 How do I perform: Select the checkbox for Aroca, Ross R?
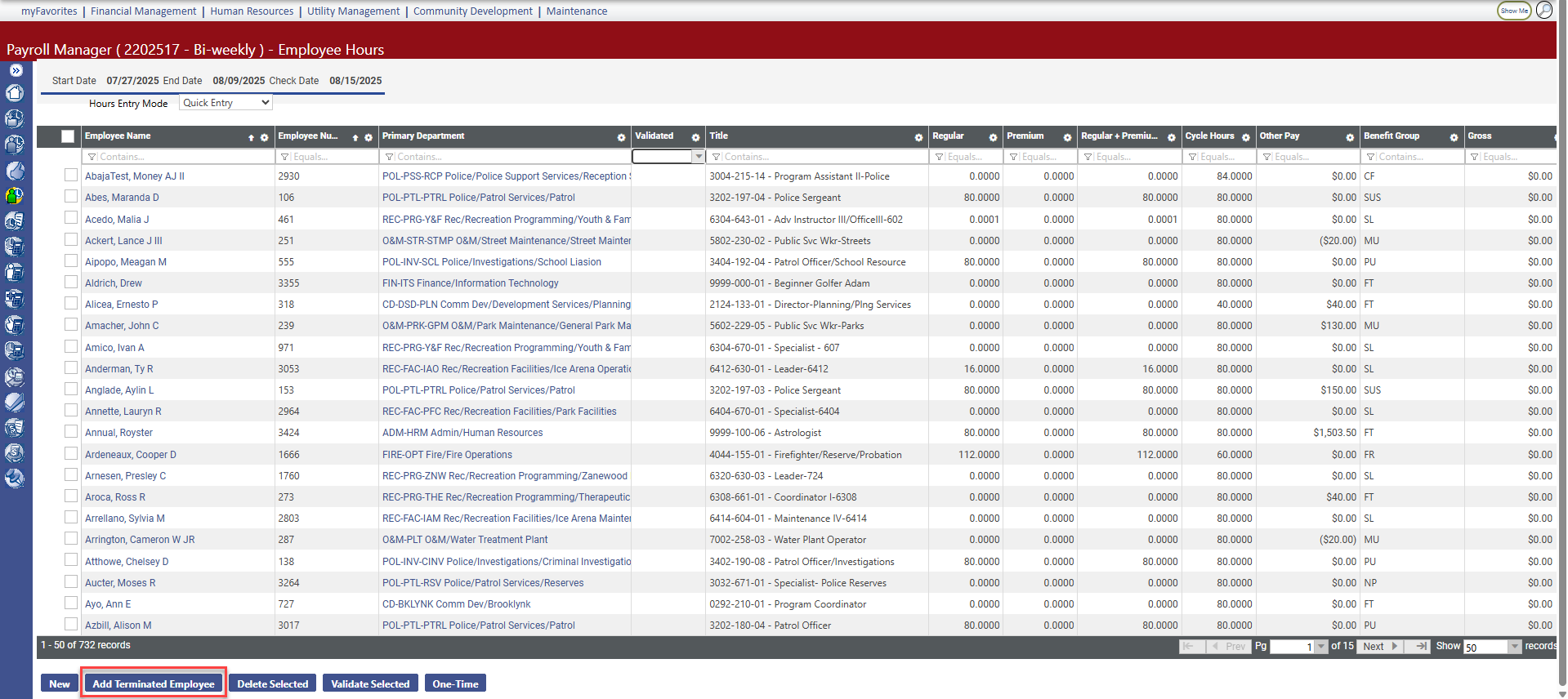tap(71, 496)
